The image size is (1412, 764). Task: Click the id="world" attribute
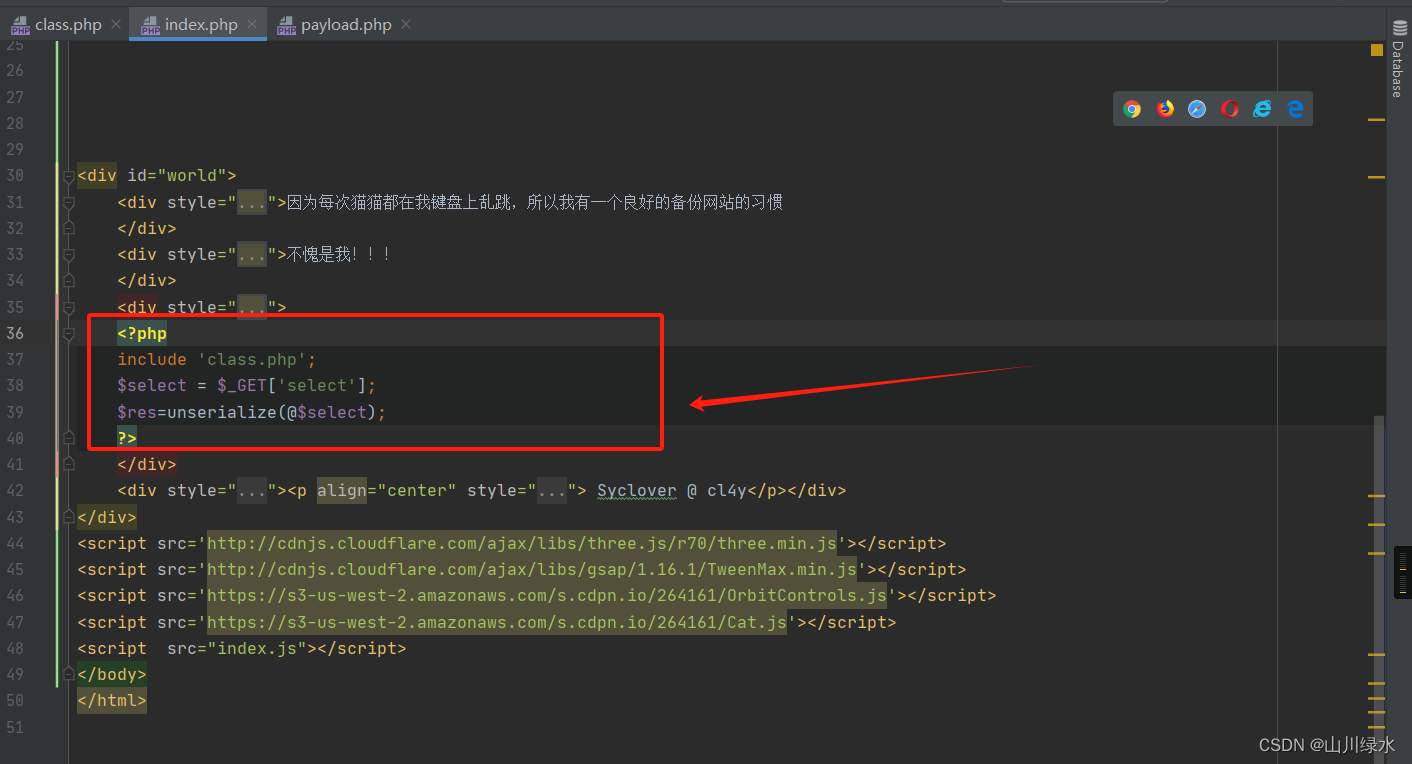tap(177, 177)
